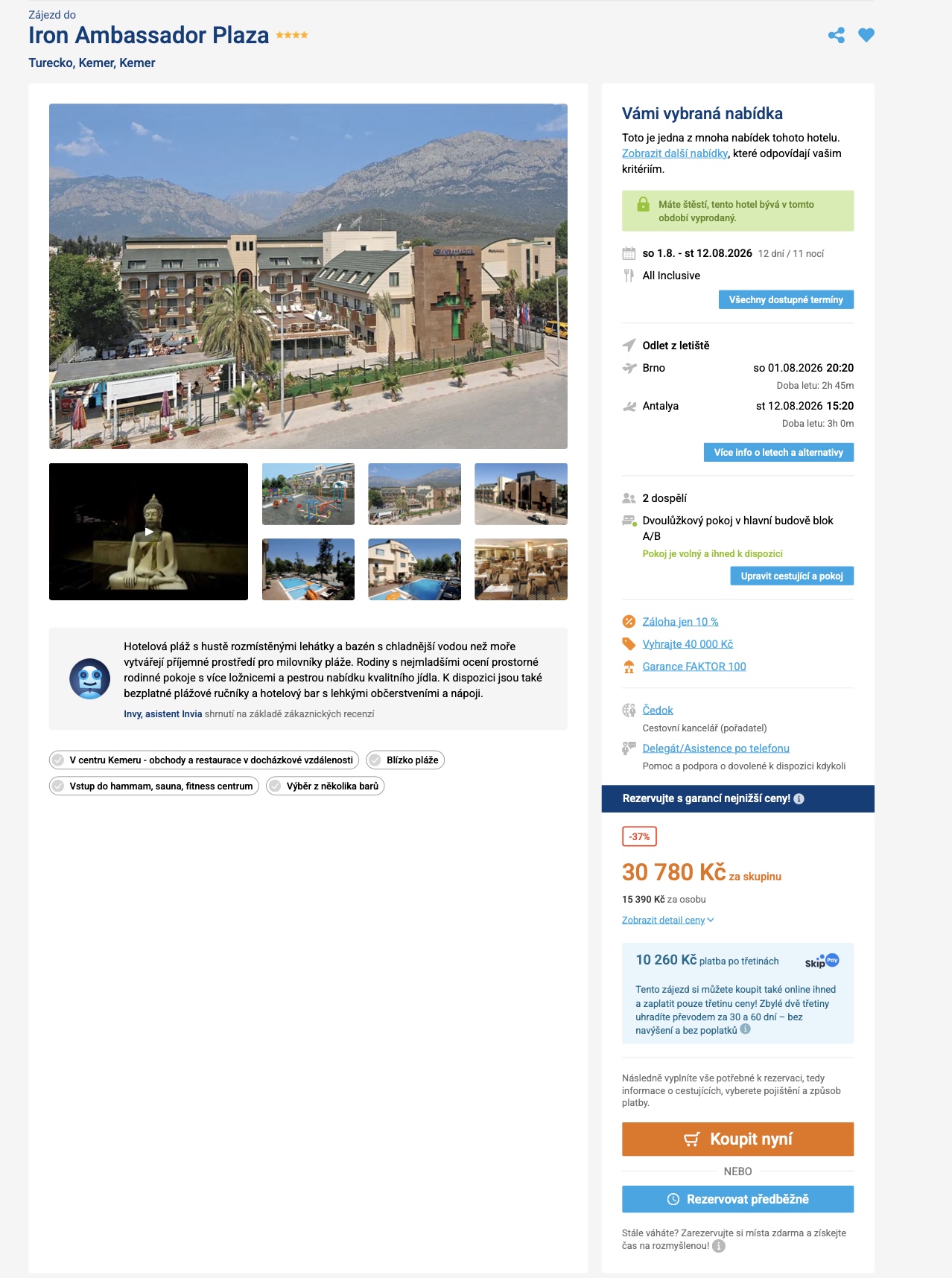Open the hotel entrance facade thumbnail
The image size is (952, 1278).
coord(521,494)
